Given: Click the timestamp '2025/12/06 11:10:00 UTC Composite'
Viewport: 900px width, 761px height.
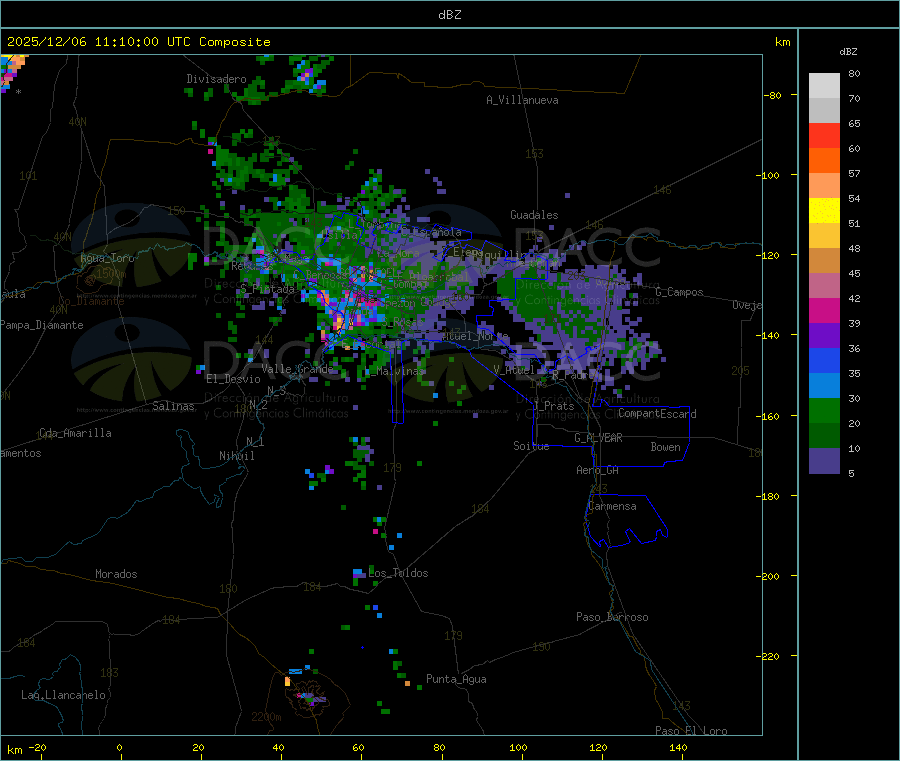Looking at the screenshot, I should (x=138, y=42).
